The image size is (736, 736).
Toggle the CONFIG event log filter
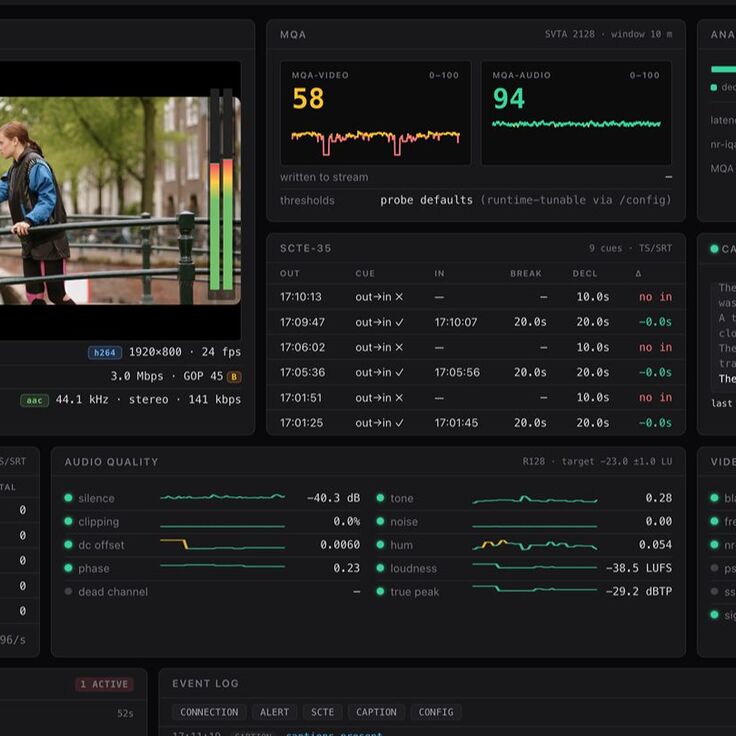(x=436, y=712)
